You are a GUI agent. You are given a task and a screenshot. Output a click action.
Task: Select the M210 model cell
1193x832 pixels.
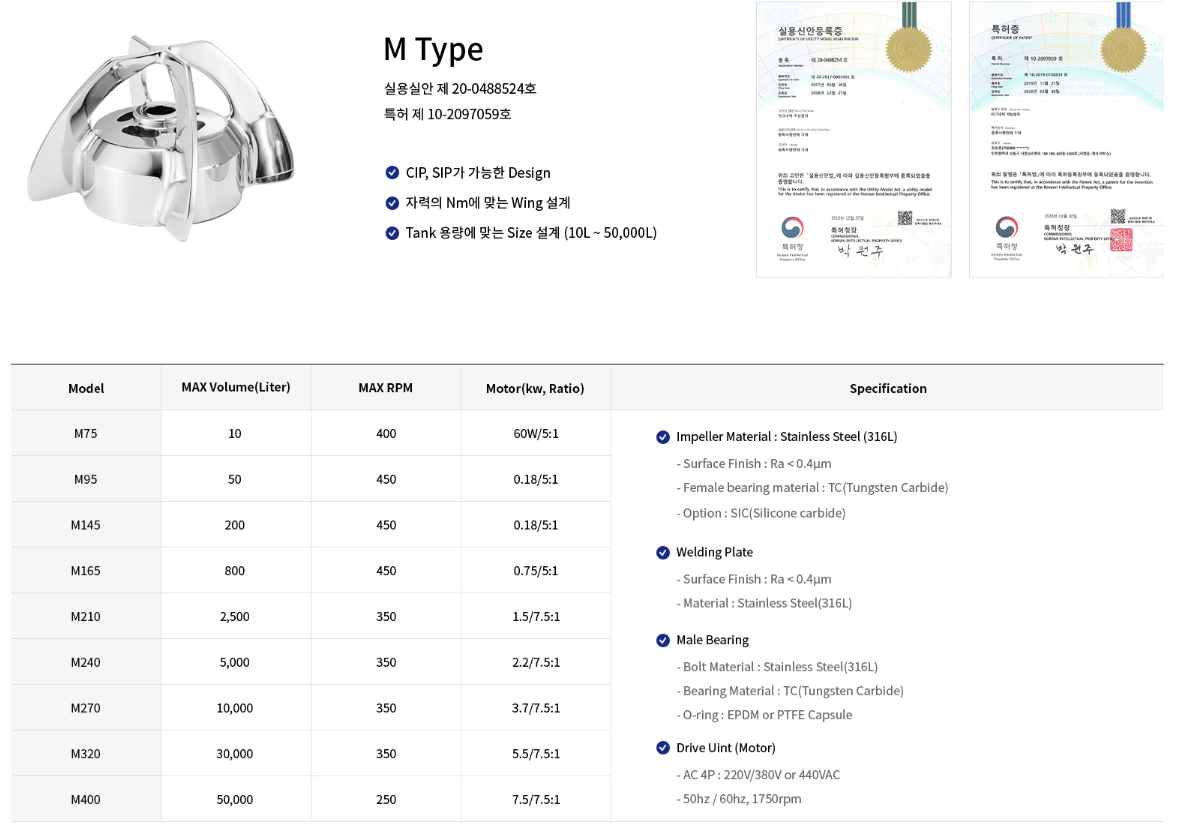point(86,616)
